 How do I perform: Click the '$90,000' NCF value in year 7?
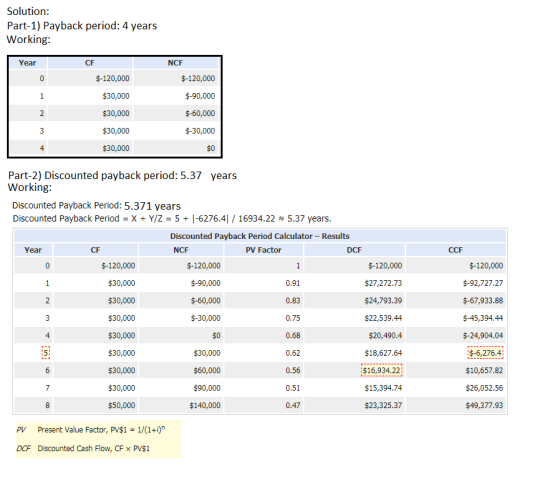207,388
